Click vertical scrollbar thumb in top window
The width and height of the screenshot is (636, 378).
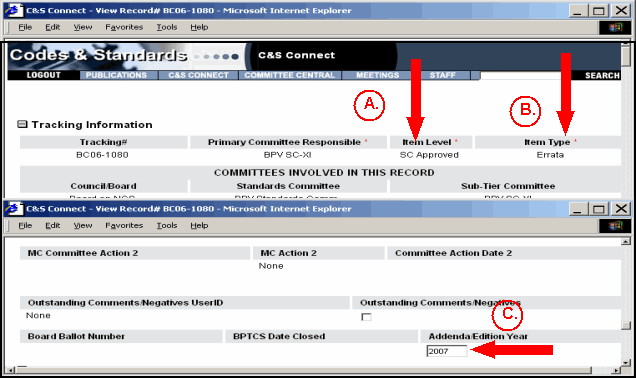[626, 55]
